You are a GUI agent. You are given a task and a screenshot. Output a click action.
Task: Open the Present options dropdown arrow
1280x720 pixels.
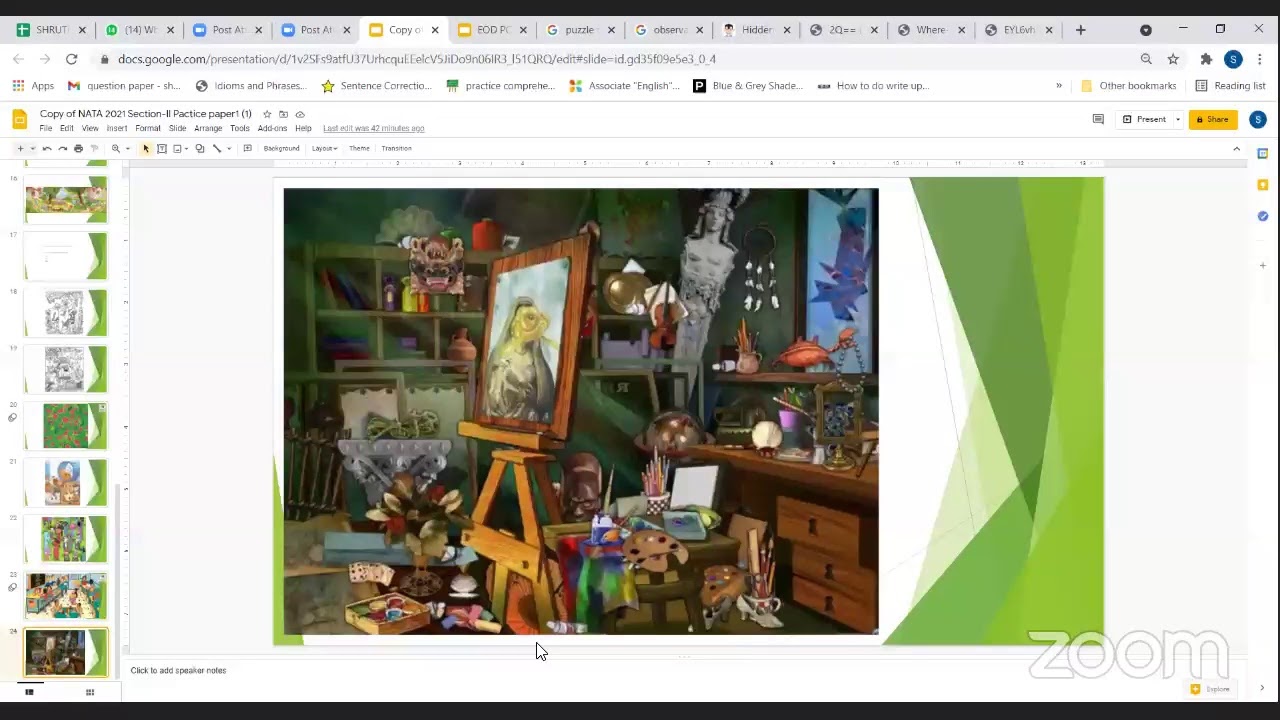[1178, 119]
